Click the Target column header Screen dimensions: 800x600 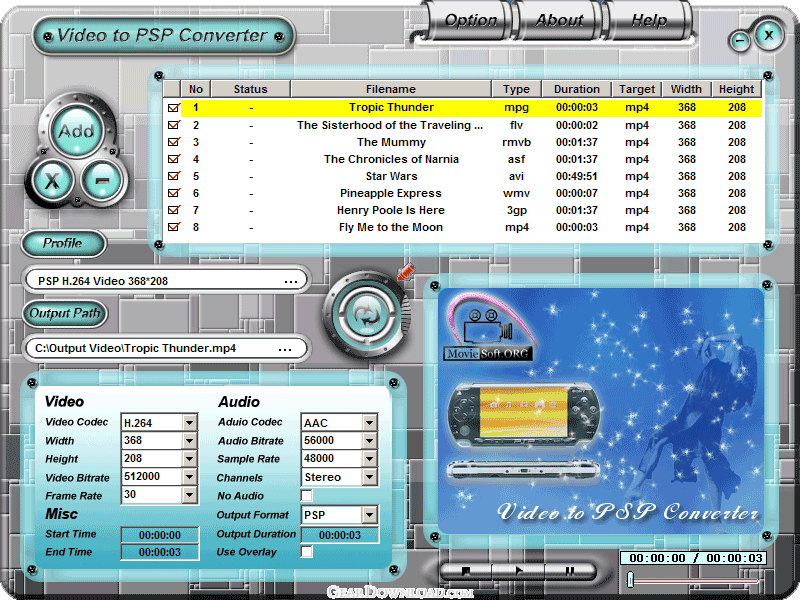click(637, 89)
